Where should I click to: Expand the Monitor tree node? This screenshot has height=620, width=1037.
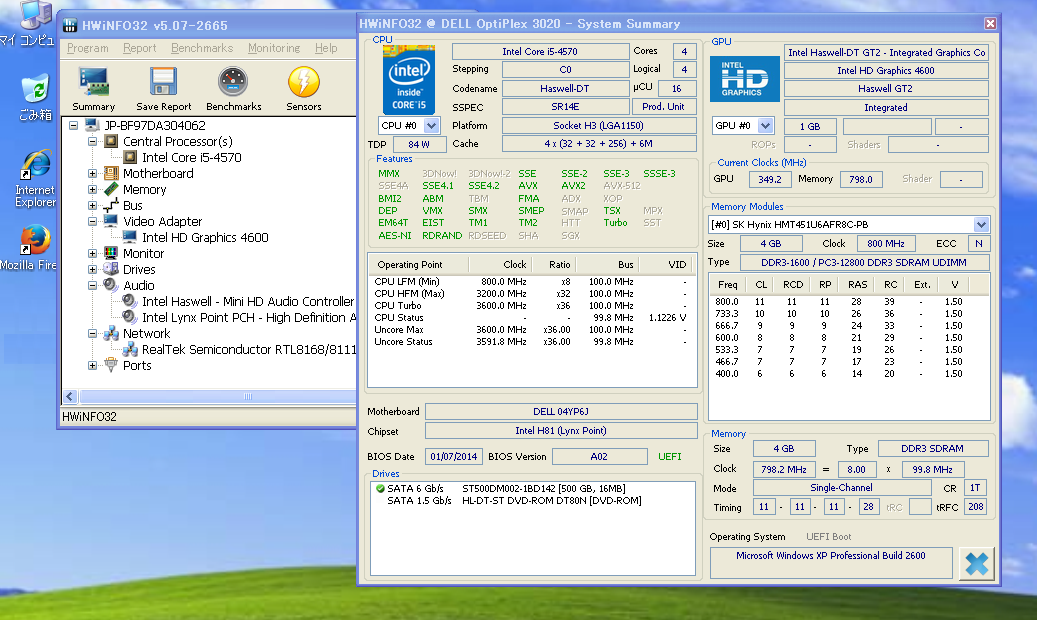click(x=93, y=253)
